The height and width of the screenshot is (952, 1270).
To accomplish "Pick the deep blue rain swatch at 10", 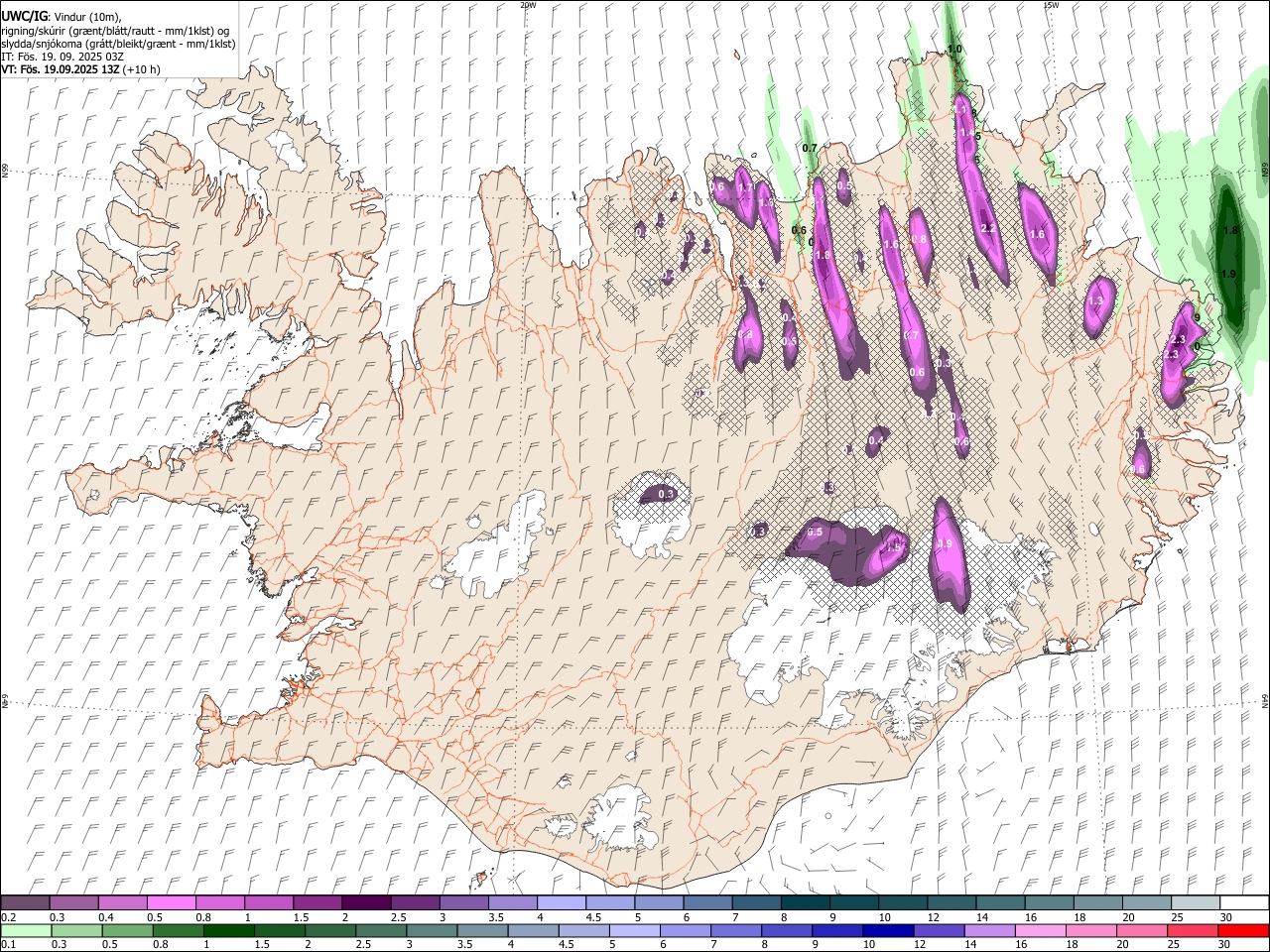I will (x=887, y=931).
